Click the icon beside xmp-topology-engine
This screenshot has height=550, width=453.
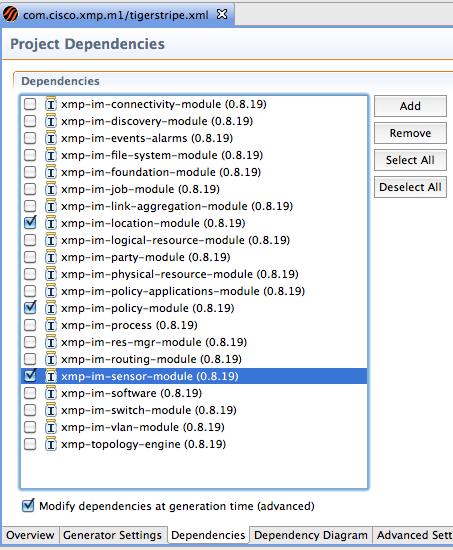[x=51, y=444]
